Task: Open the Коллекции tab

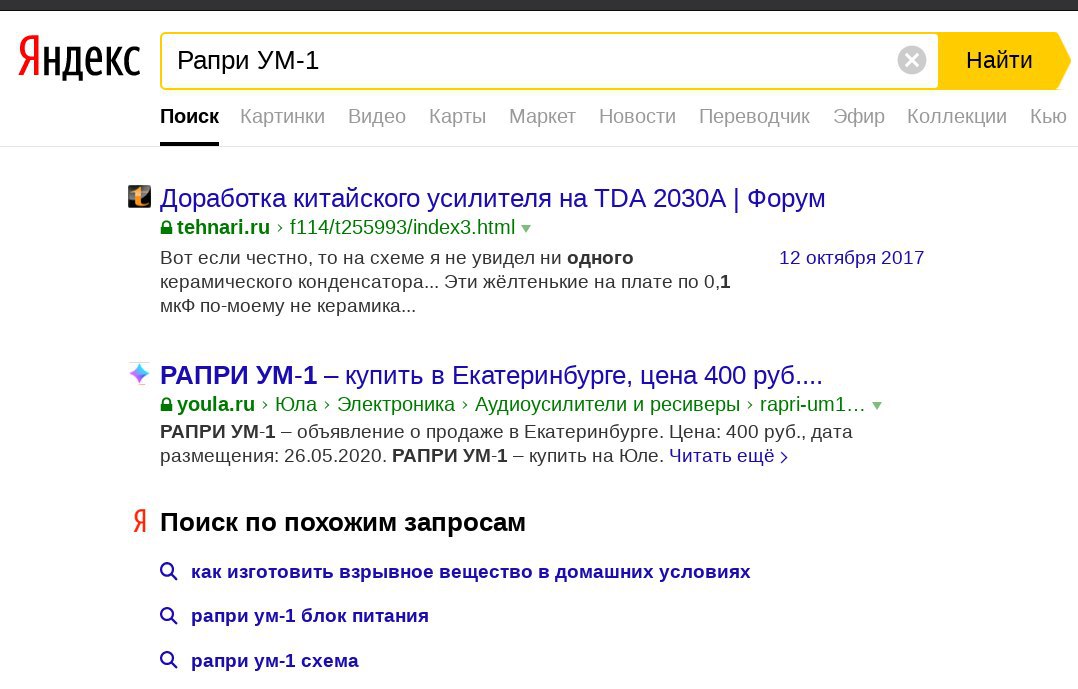Action: [957, 116]
